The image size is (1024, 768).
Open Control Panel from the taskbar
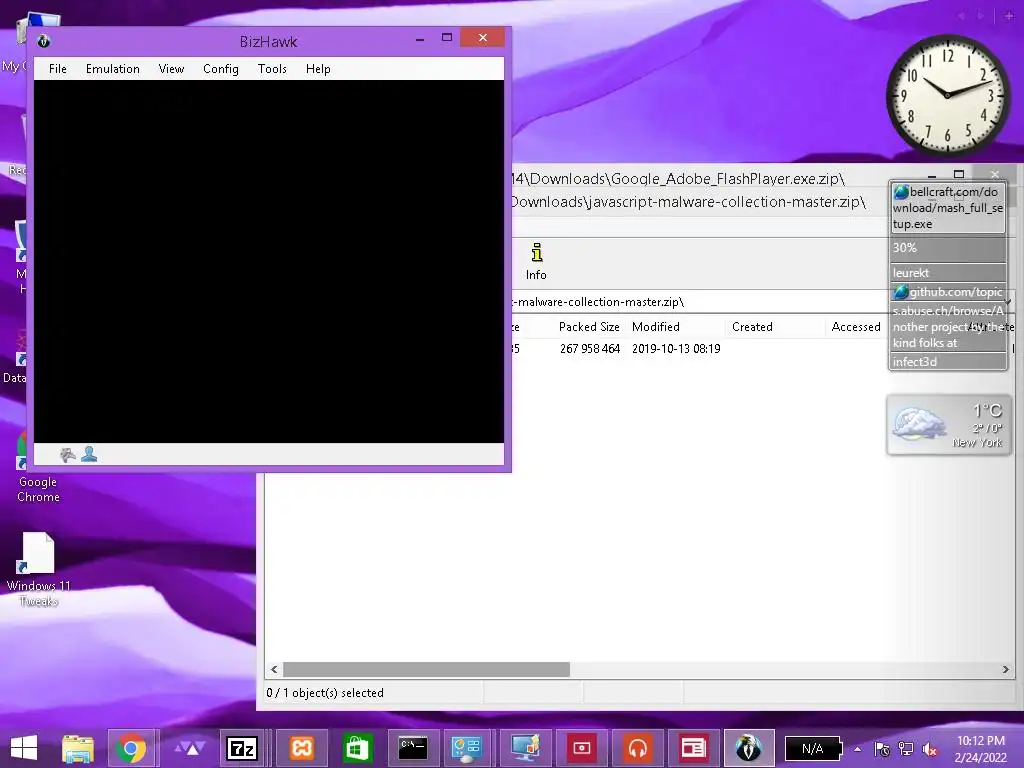click(468, 748)
